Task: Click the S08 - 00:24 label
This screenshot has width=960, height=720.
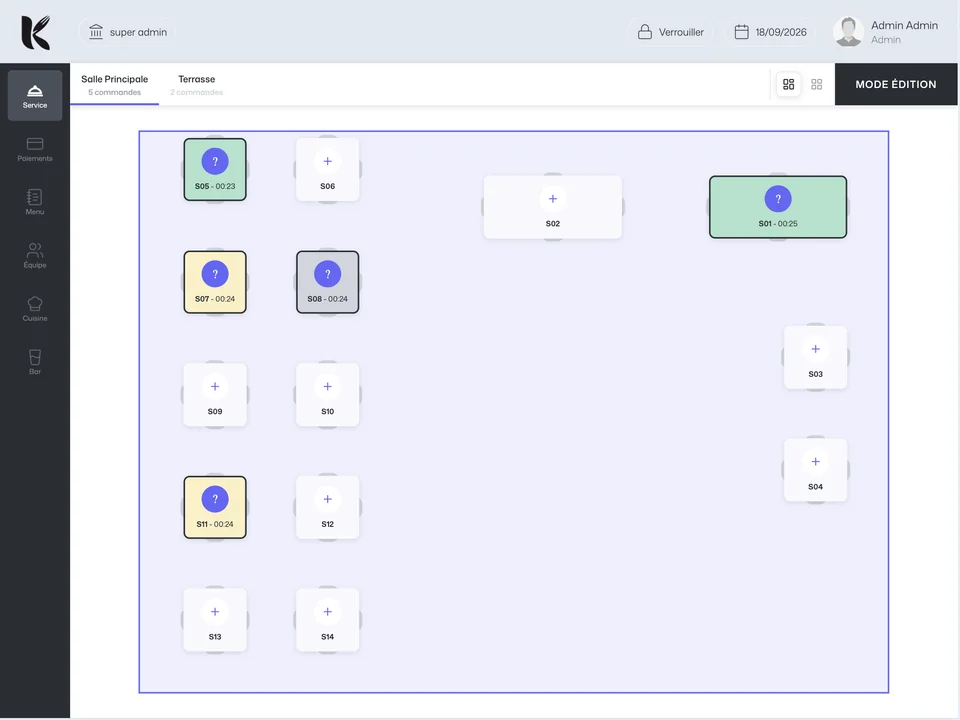Action: 328,299
